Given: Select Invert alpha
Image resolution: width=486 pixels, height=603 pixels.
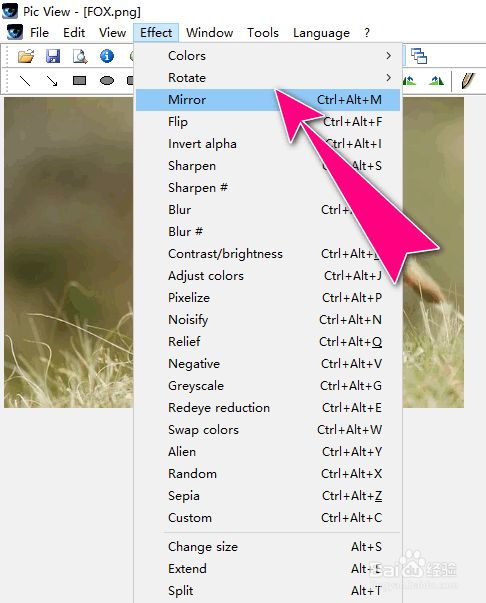Looking at the screenshot, I should (268, 144).
